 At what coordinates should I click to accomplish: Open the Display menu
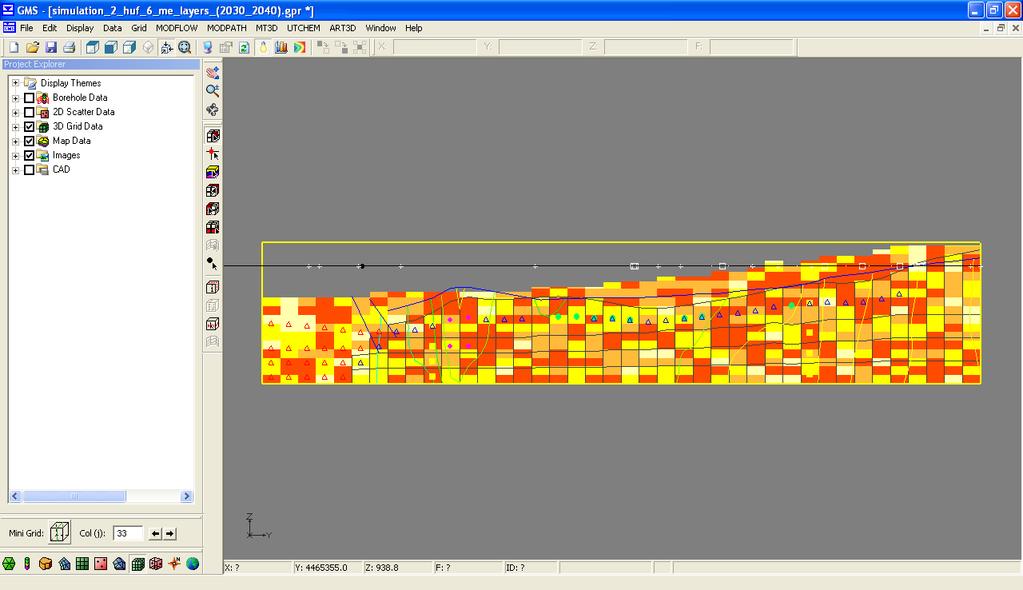click(x=80, y=28)
